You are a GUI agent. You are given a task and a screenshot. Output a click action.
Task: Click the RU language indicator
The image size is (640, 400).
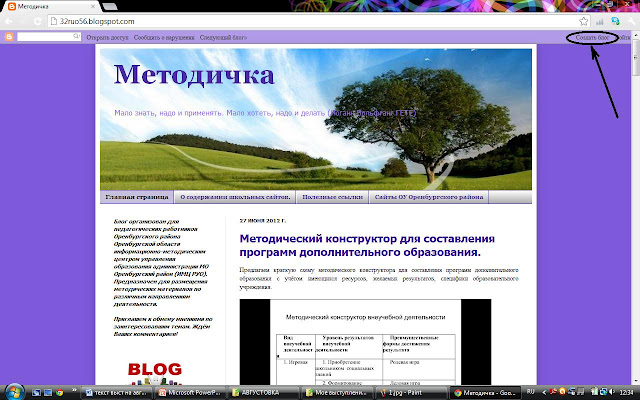(x=531, y=392)
